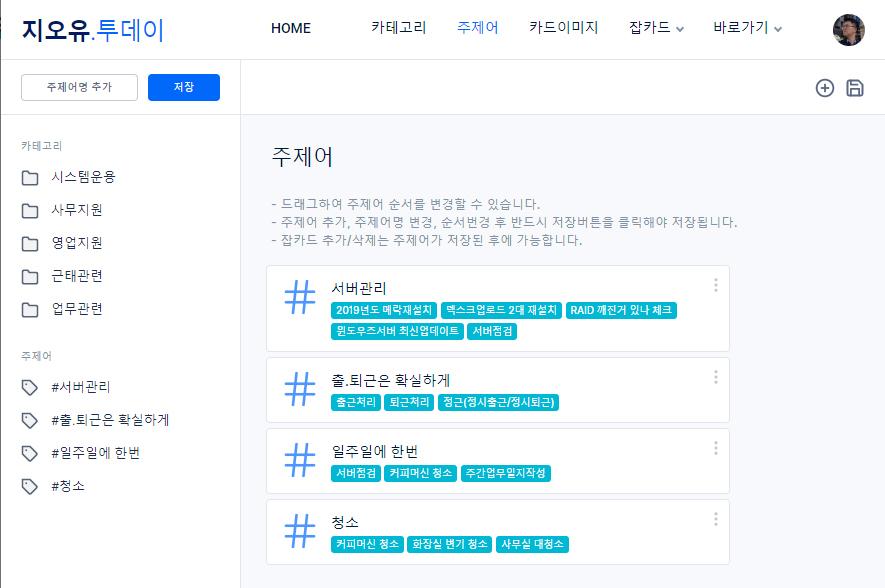Screen dimensions: 885x588
Task: Open the user profile avatar
Action: click(x=848, y=30)
